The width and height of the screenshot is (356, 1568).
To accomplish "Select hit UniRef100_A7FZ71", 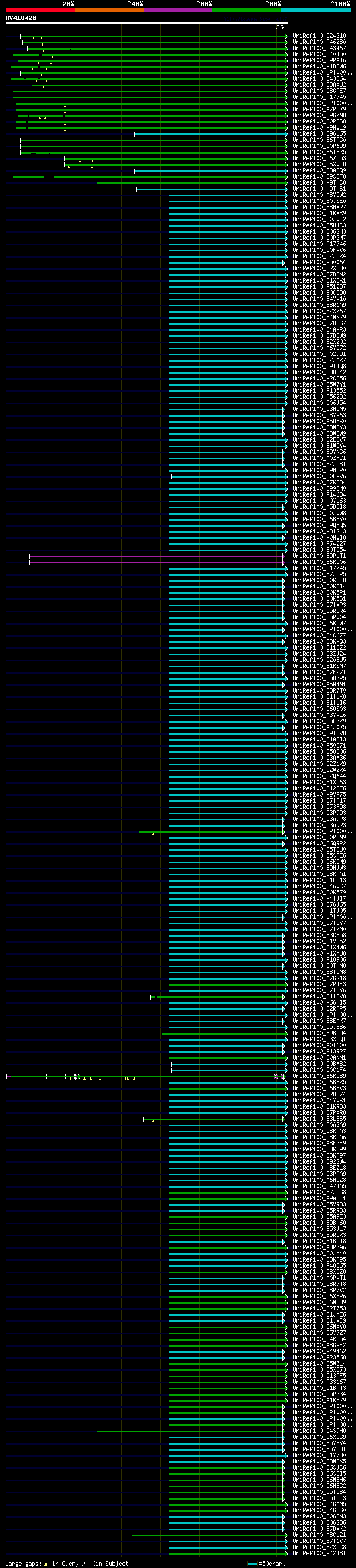I will [319, 672].
